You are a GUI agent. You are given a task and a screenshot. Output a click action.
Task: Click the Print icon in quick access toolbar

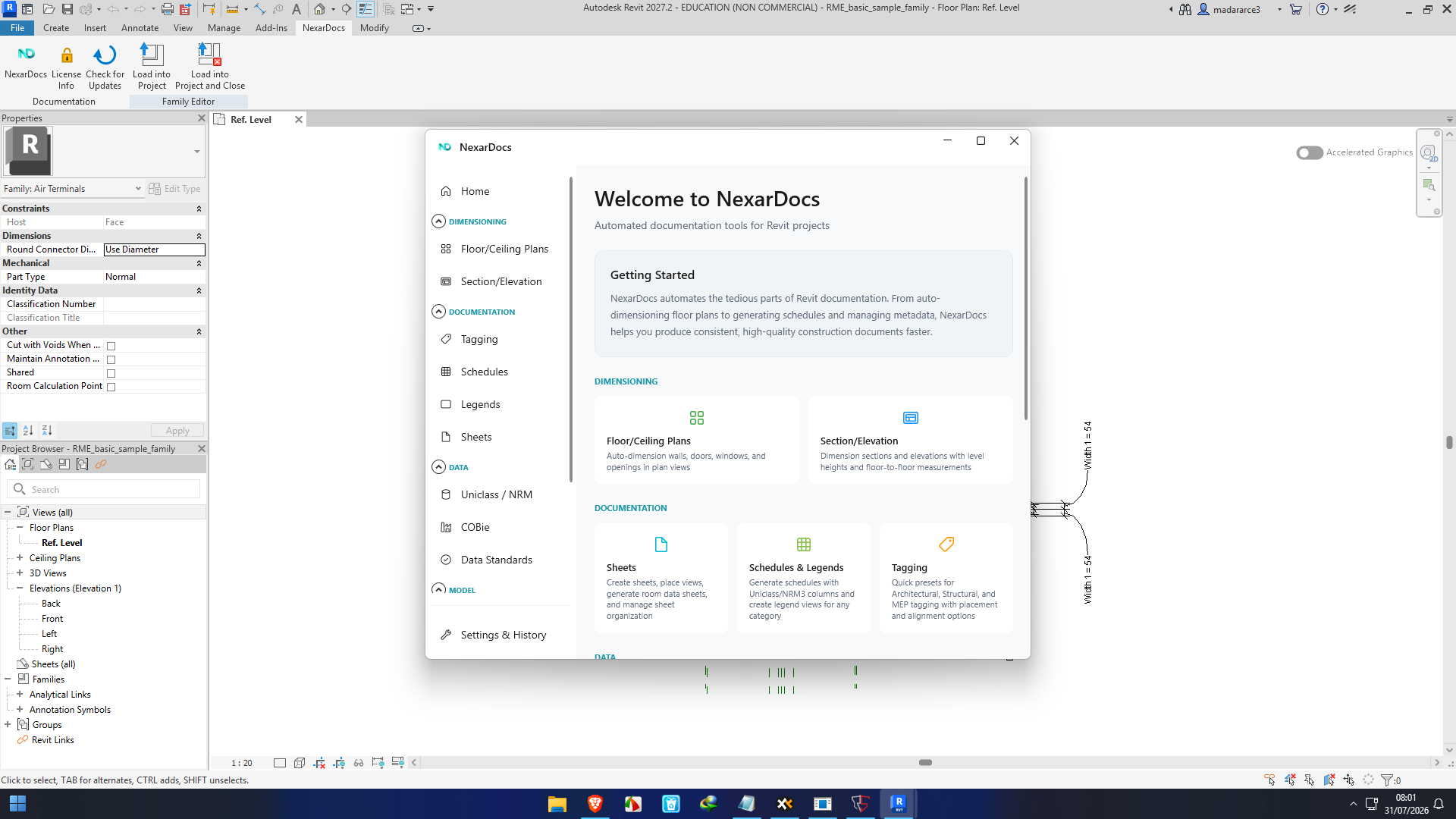click(168, 9)
